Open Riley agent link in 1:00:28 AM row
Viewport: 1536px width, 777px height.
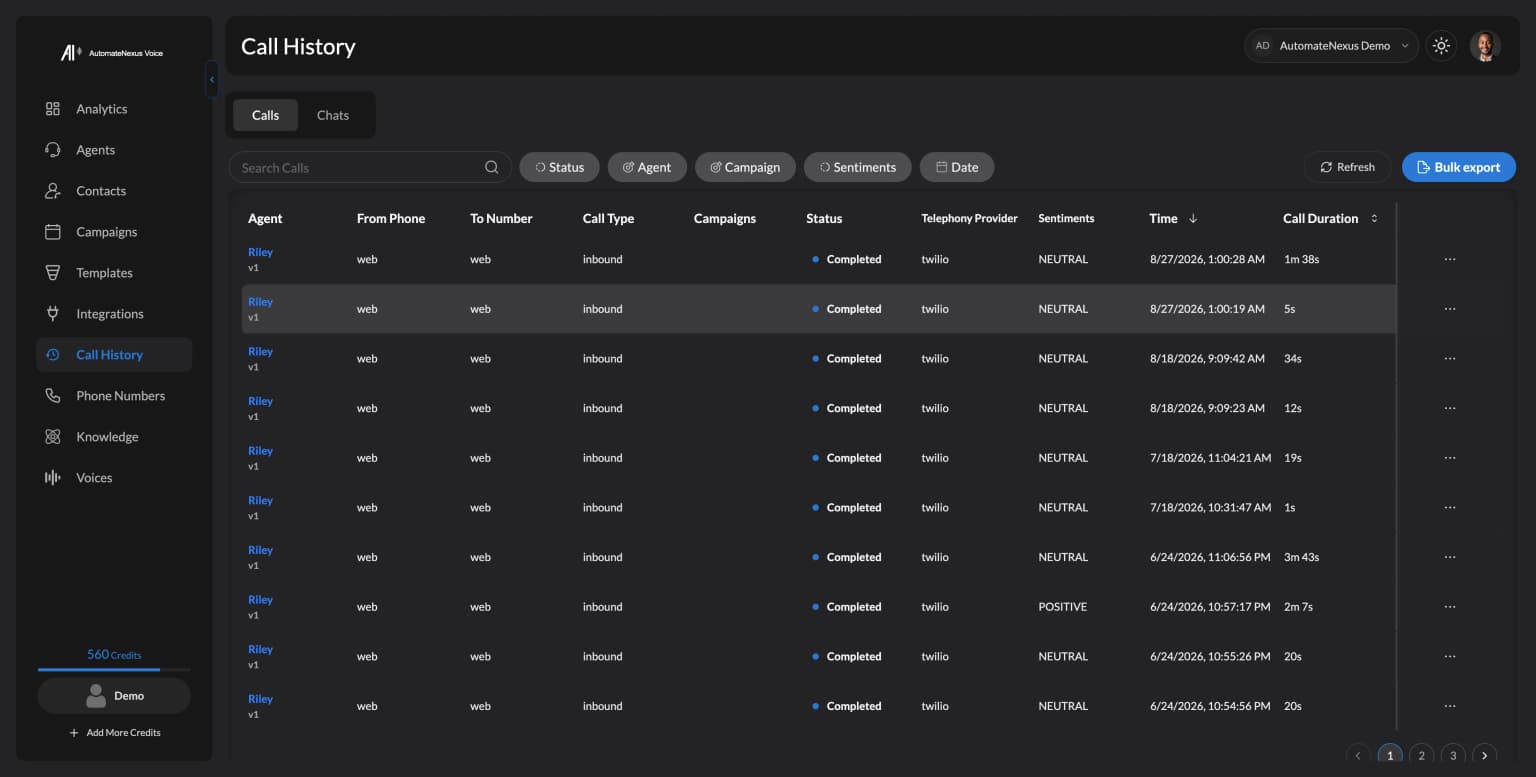coord(260,252)
